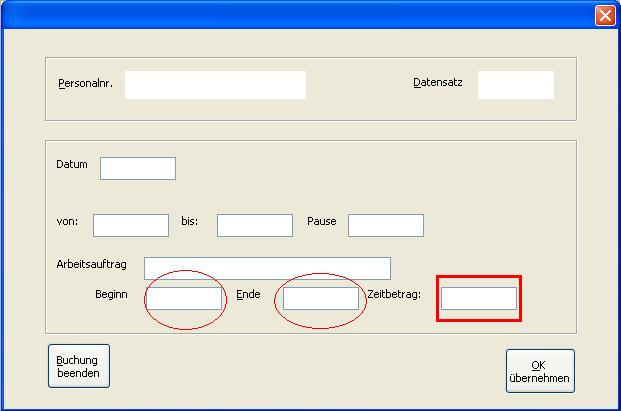Click the blue window title bar
This screenshot has height=411, width=621.
300,15
